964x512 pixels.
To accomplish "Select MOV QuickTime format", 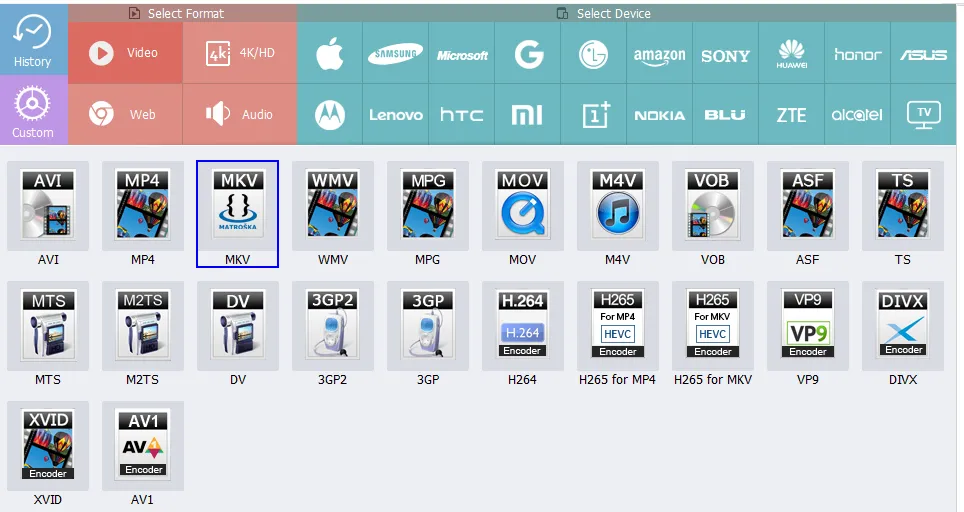I will pyautogui.click(x=523, y=214).
